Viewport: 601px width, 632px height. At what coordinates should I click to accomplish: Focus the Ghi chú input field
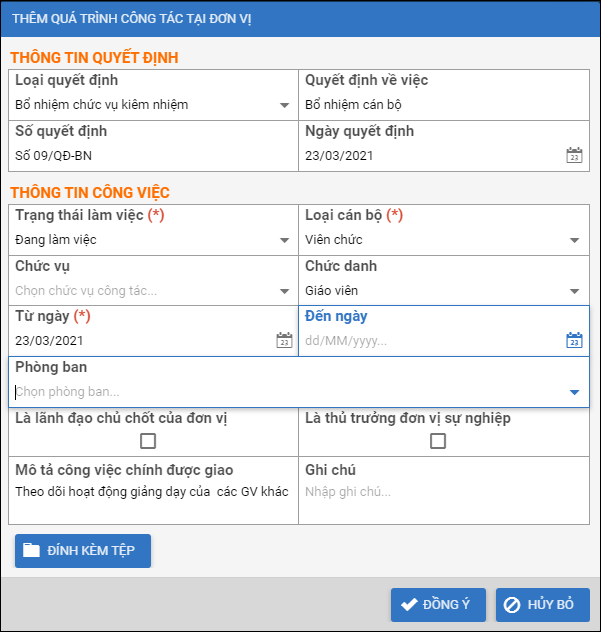pyautogui.click(x=440, y=491)
